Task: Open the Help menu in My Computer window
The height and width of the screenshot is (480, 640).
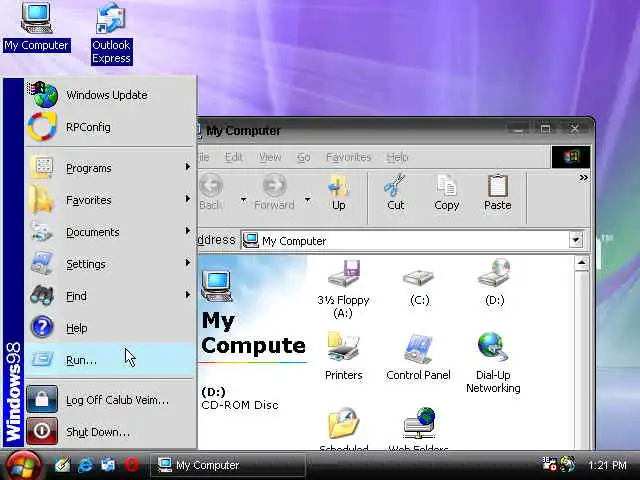Action: tap(397, 157)
